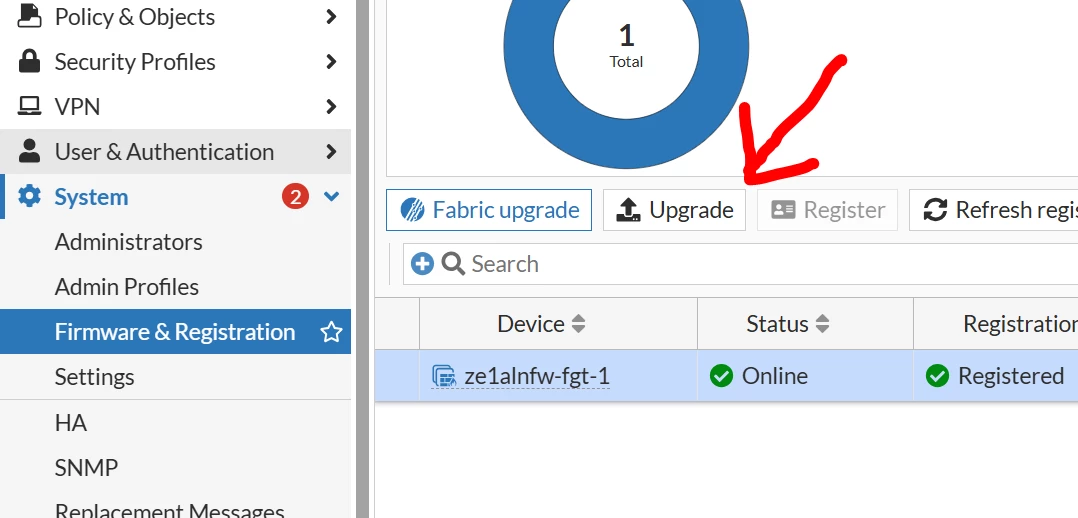This screenshot has width=1078, height=518.
Task: Click the Status column sort arrows
Action: coord(822,324)
